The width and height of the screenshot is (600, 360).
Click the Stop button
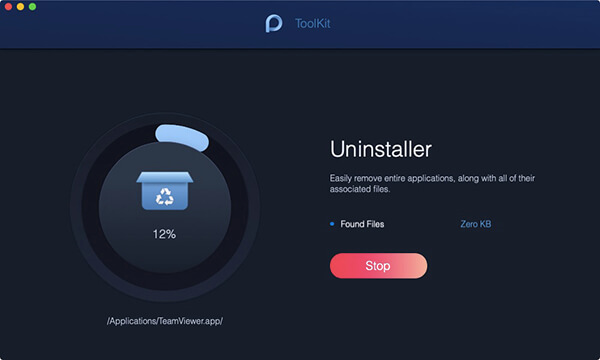click(x=378, y=266)
